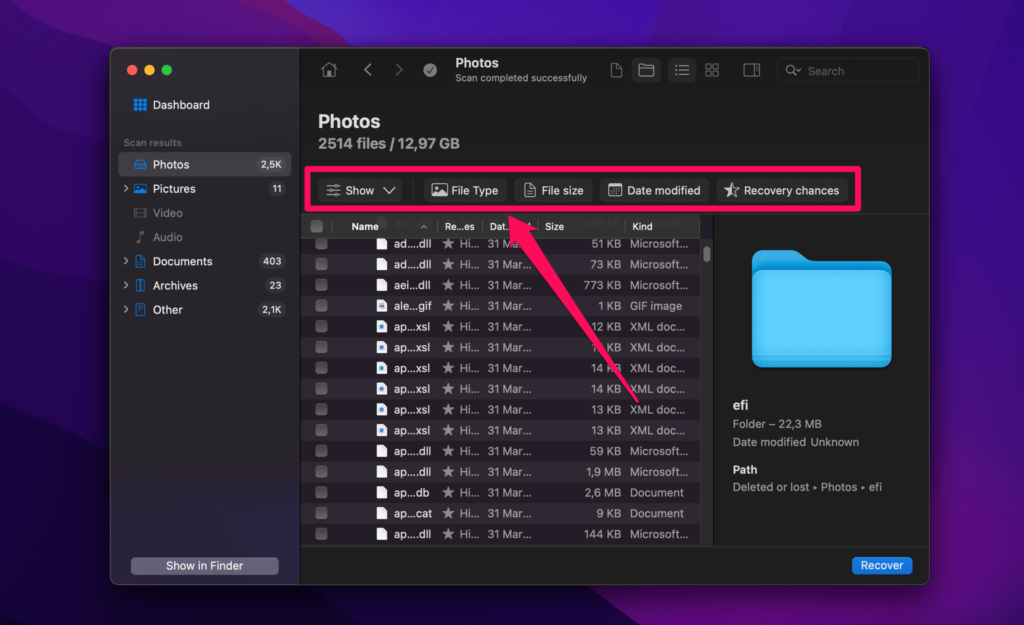Click Show in Finder button

click(204, 566)
